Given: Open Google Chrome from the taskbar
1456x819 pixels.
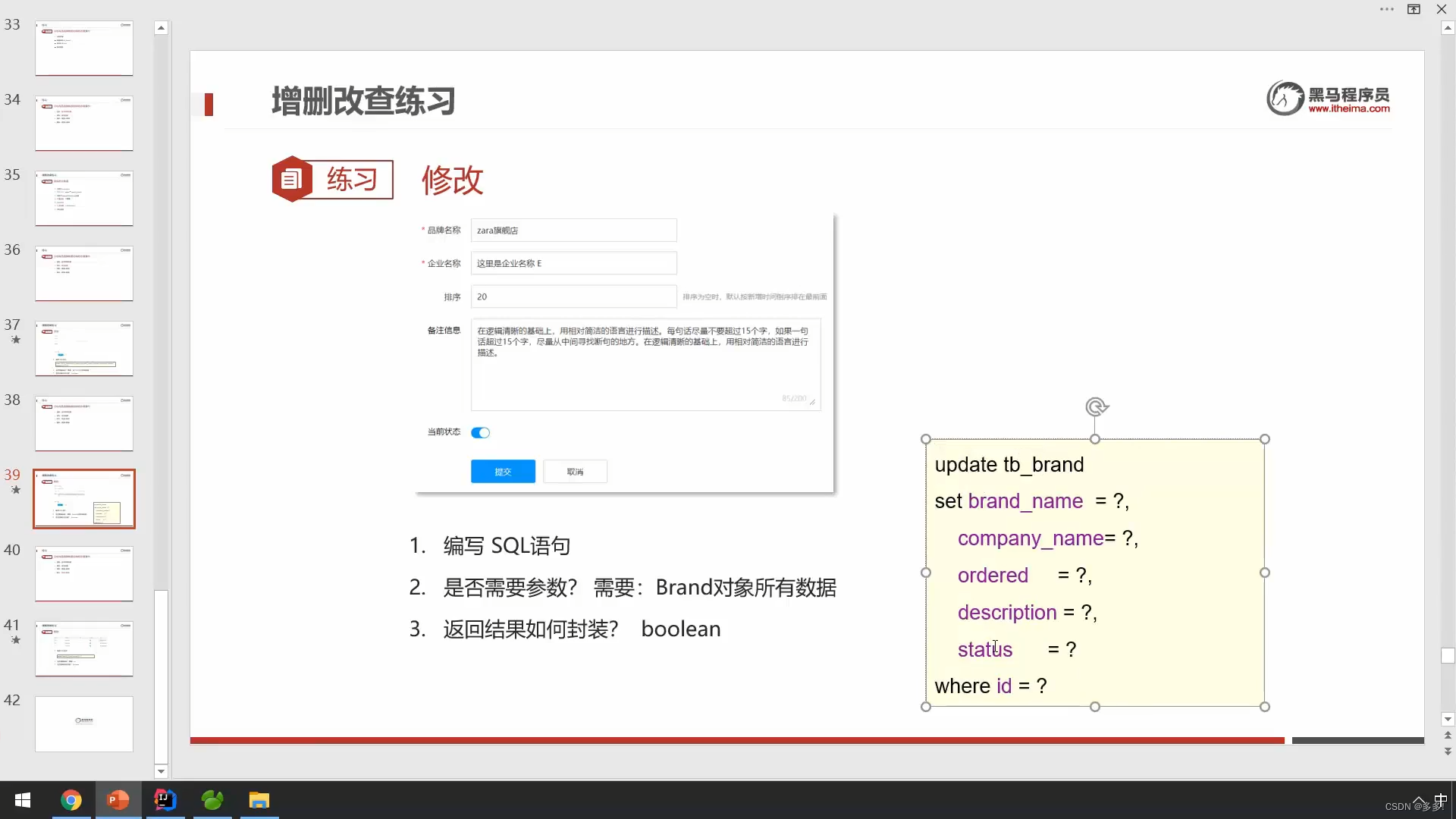Looking at the screenshot, I should 71,800.
